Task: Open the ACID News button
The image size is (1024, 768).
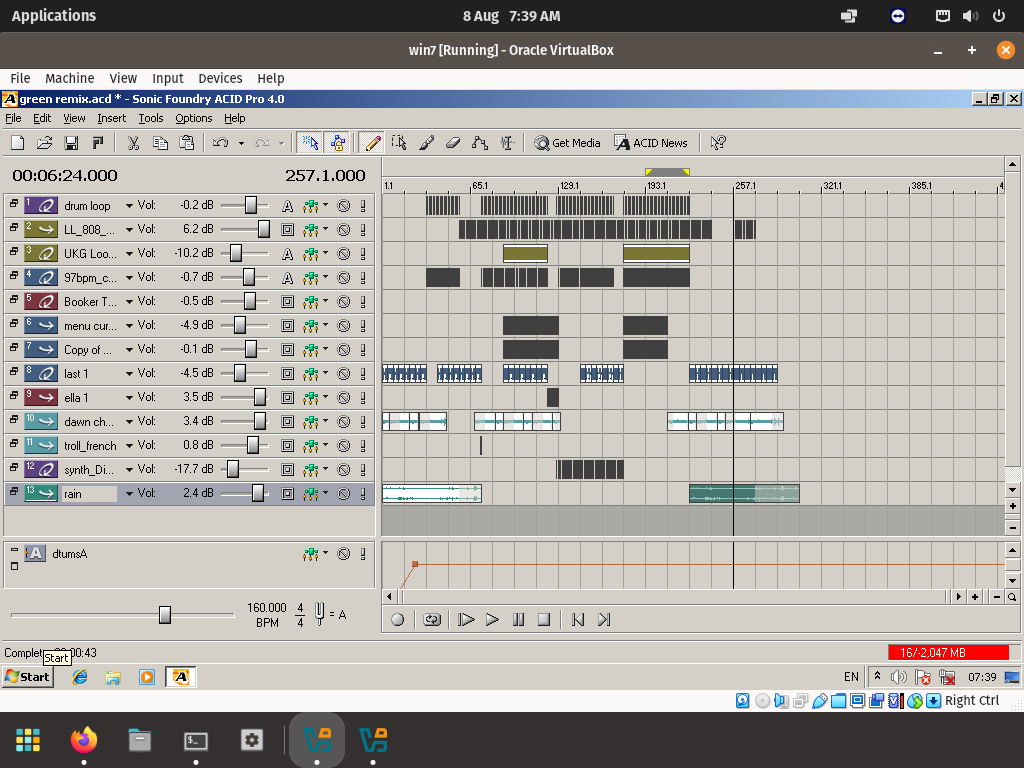Action: pyautogui.click(x=651, y=142)
